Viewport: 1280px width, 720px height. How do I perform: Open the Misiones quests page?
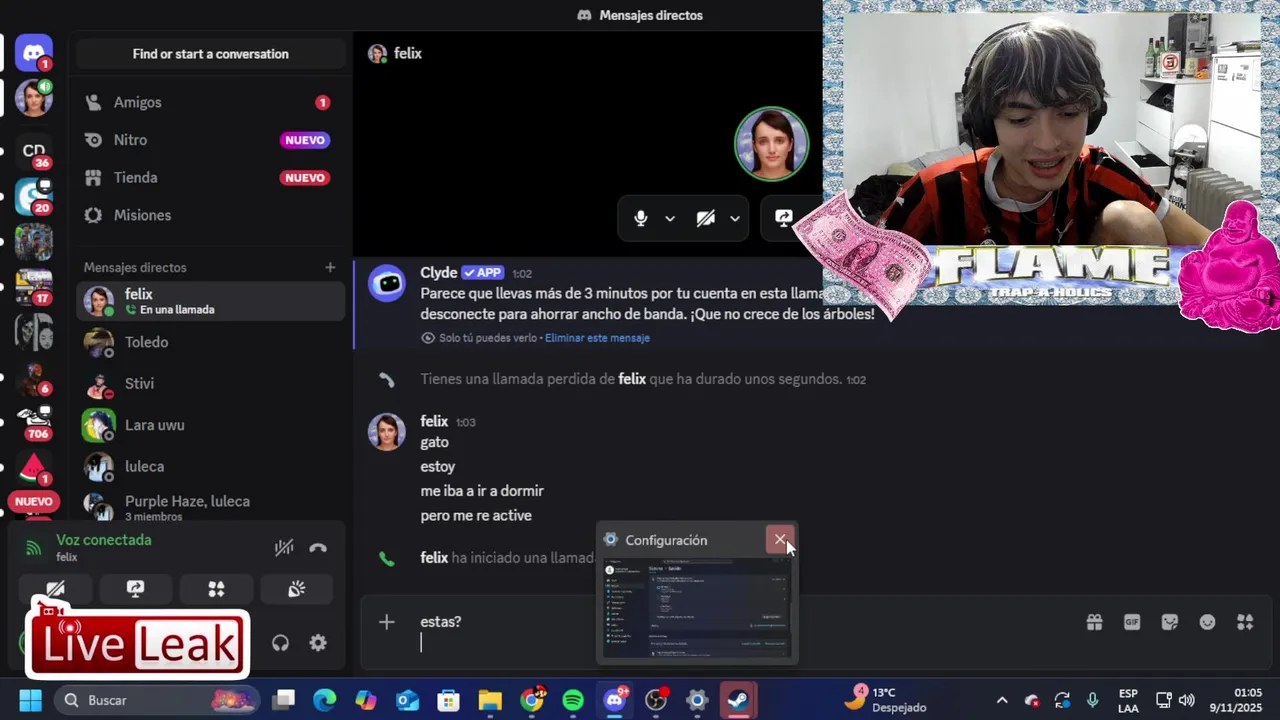(210, 215)
